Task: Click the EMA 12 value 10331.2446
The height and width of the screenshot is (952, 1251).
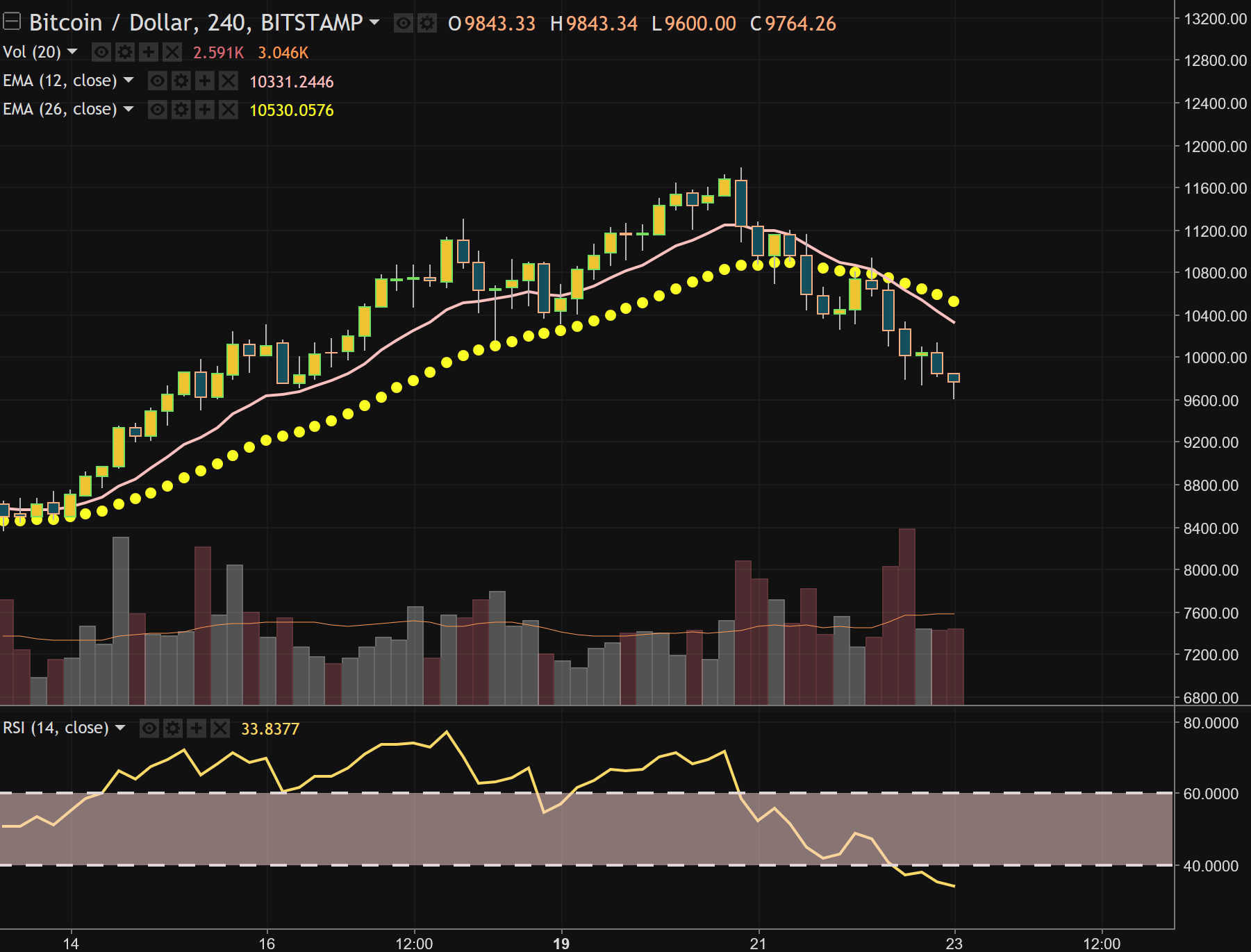Action: point(292,82)
